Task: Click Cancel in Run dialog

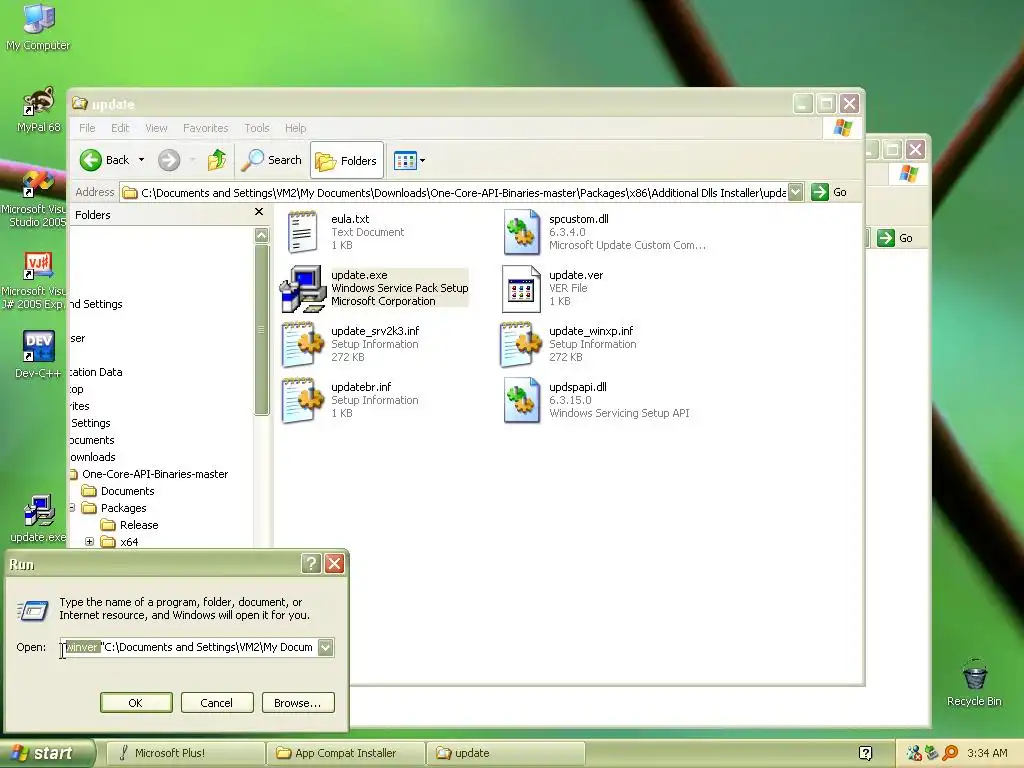Action: [x=216, y=703]
